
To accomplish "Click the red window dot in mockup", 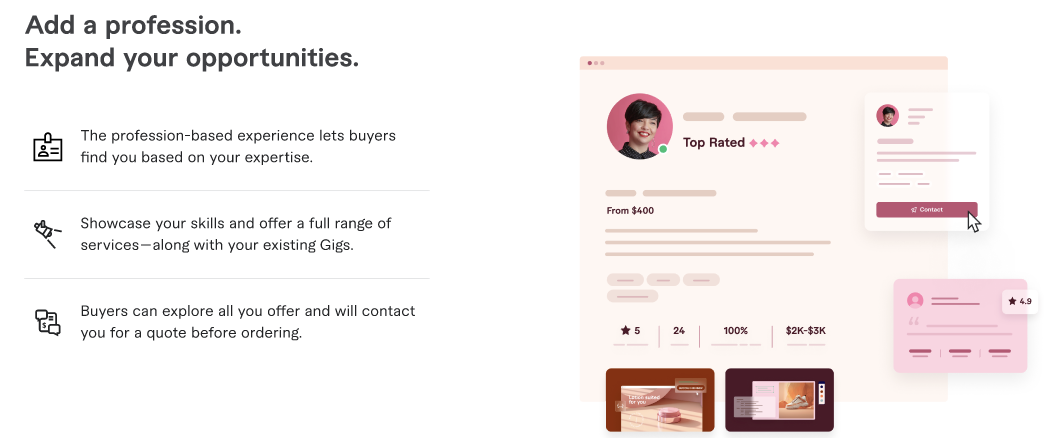I will [x=588, y=63].
